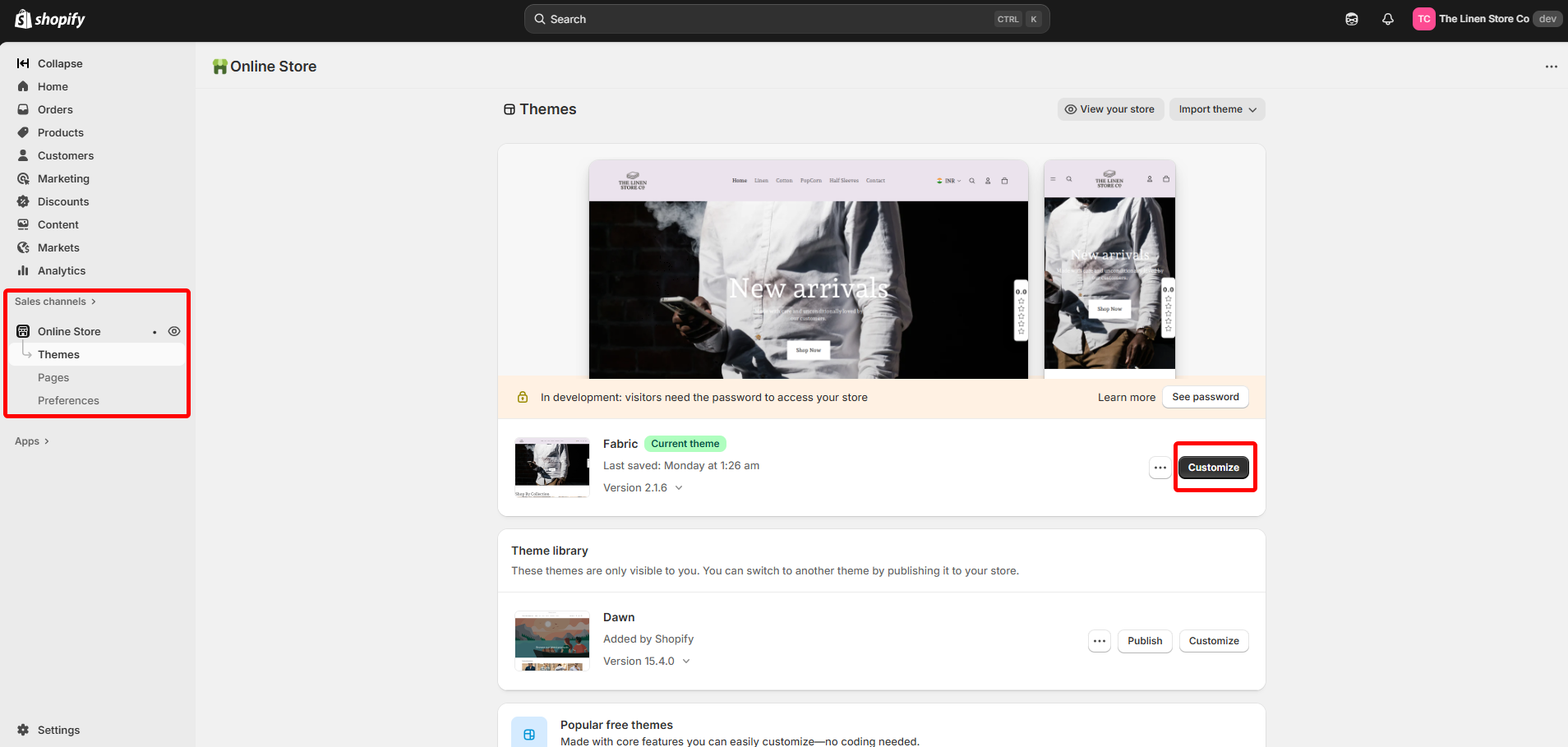Click the Fabric theme thumbnail
The width and height of the screenshot is (1568, 747).
(551, 468)
